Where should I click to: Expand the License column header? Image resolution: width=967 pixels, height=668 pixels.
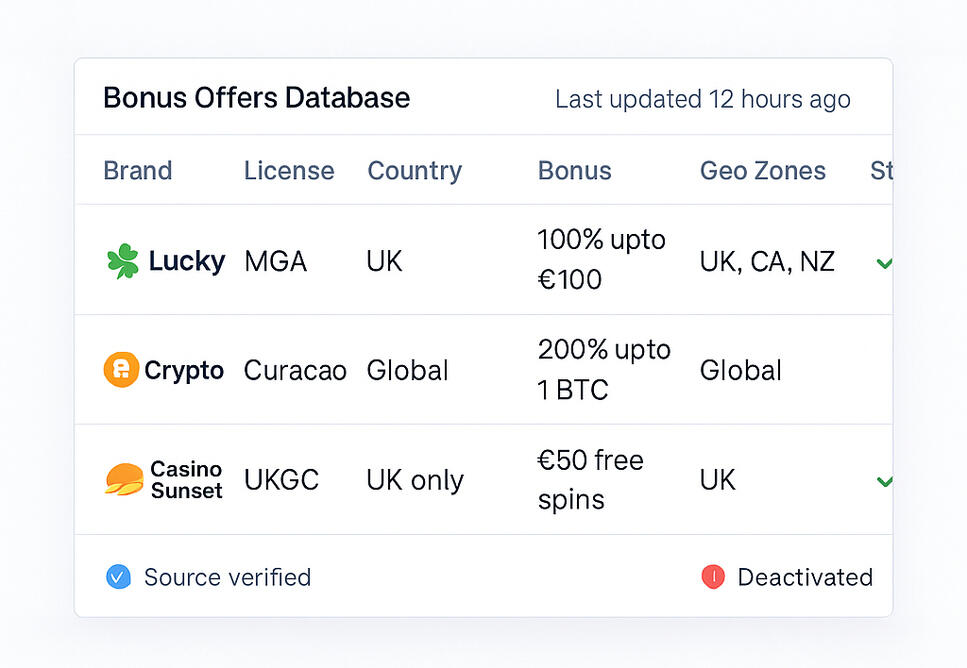(x=288, y=171)
